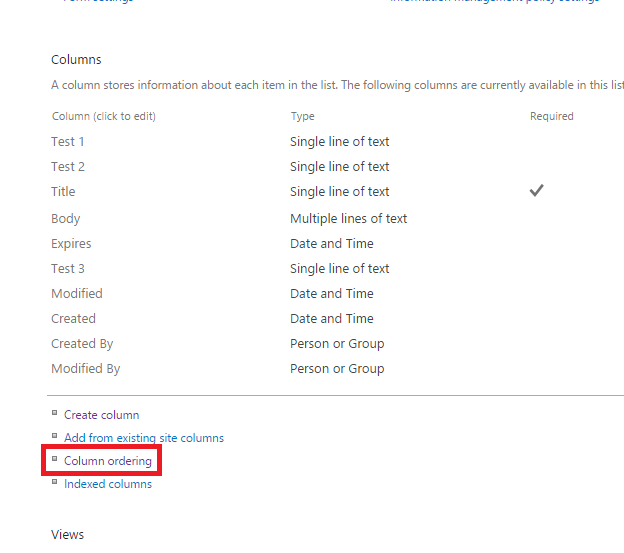
Task: Click the 'A column stores information' description text
Action: click(337, 85)
